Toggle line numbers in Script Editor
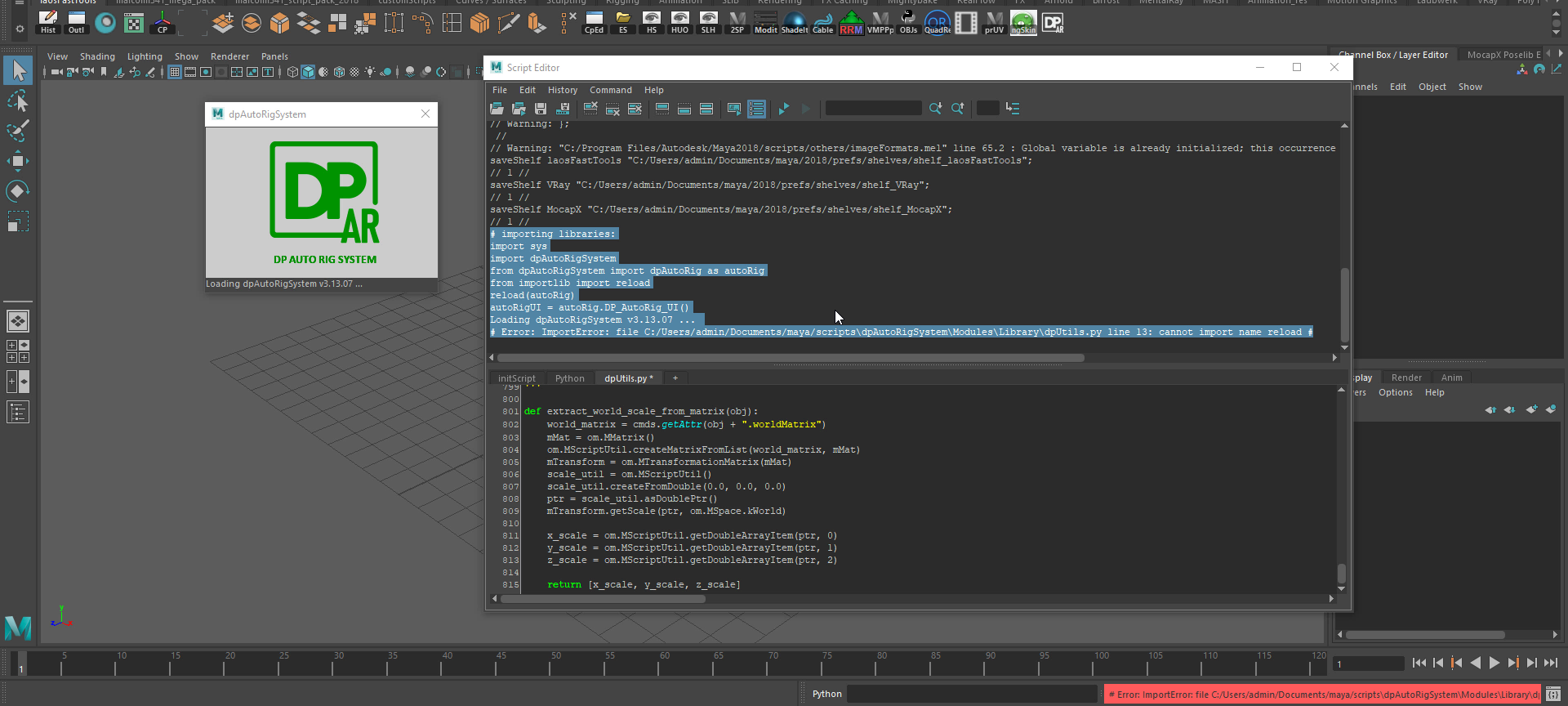 pyautogui.click(x=756, y=109)
